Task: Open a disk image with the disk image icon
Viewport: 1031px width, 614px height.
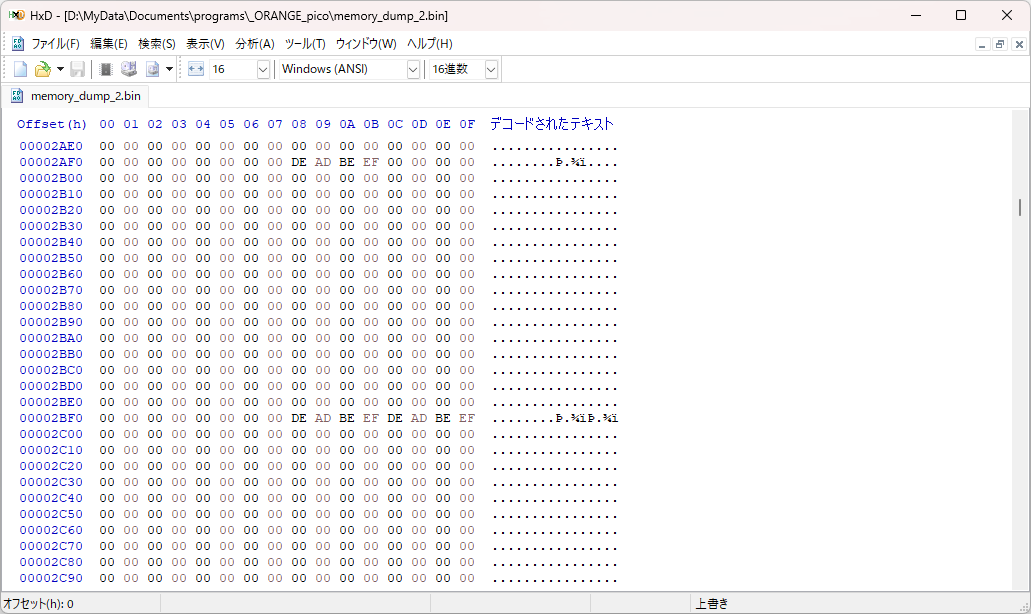Action: pyautogui.click(x=153, y=68)
